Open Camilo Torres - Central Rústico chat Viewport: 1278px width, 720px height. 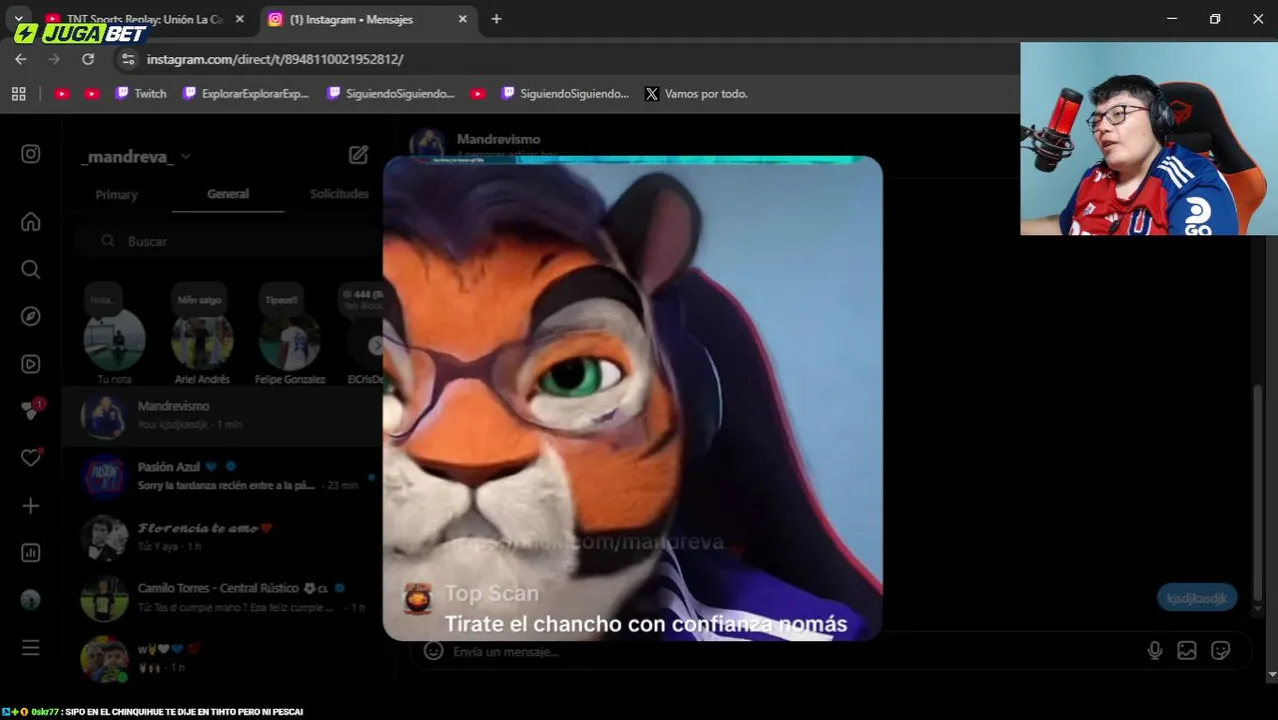coord(222,598)
